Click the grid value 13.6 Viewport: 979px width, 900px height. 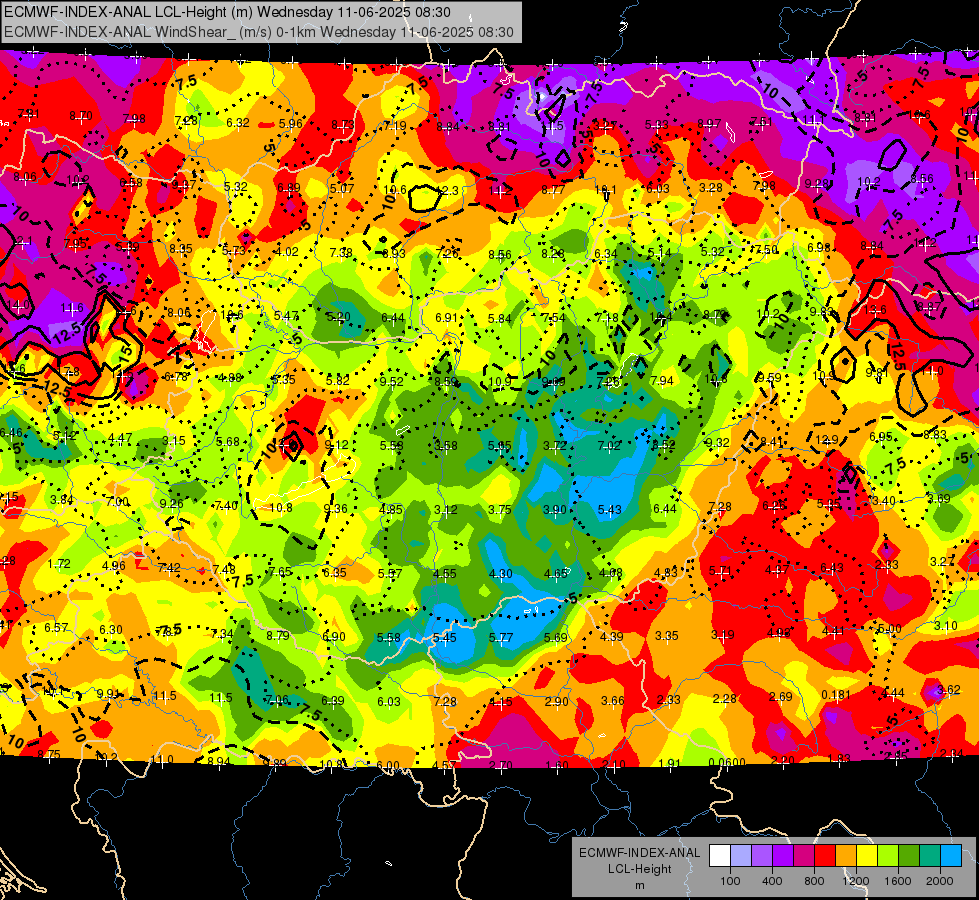(875, 310)
